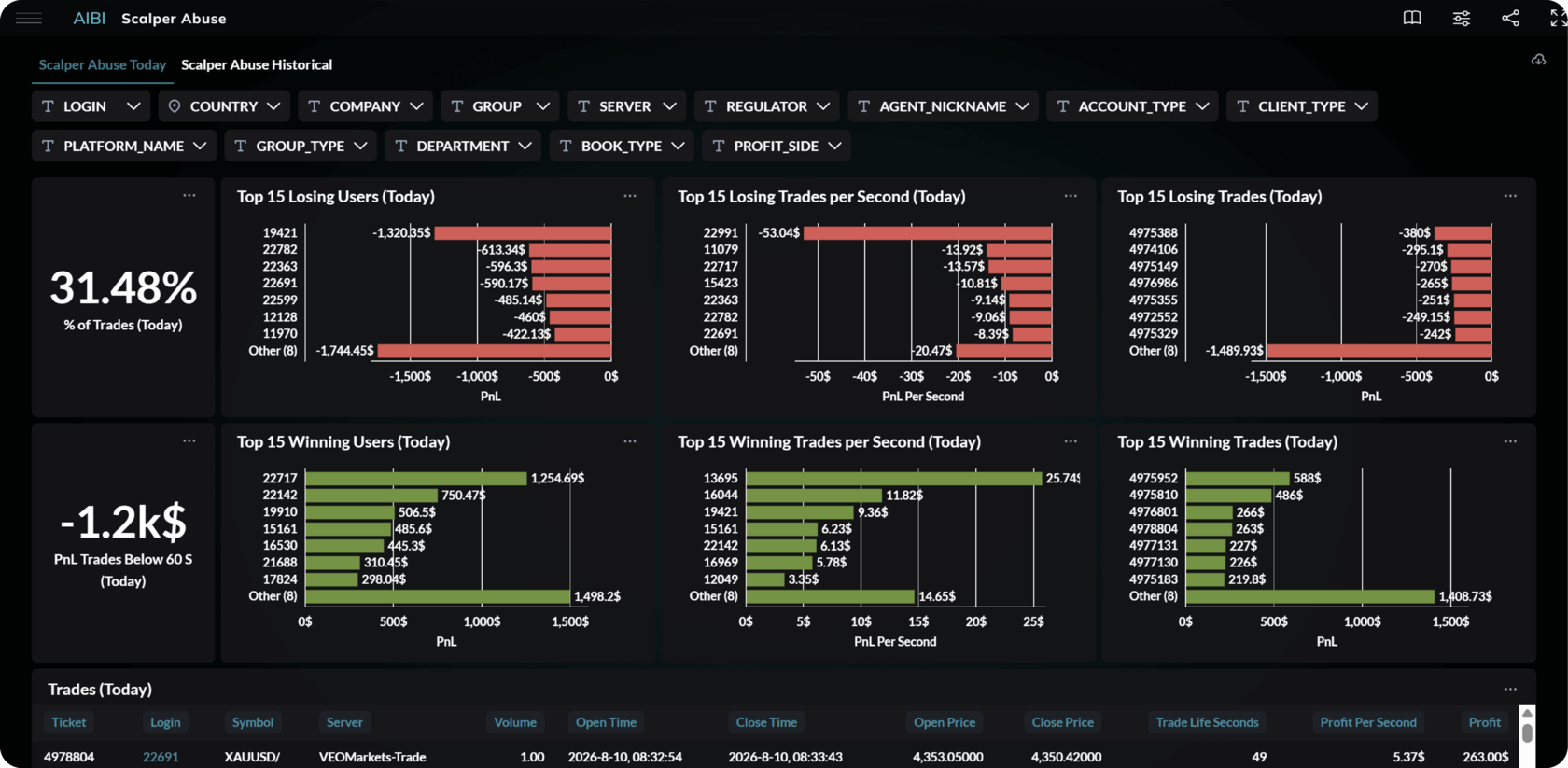Expand the GROUP_TYPE filter dropdown
This screenshot has height=768, width=1568.
tap(301, 146)
